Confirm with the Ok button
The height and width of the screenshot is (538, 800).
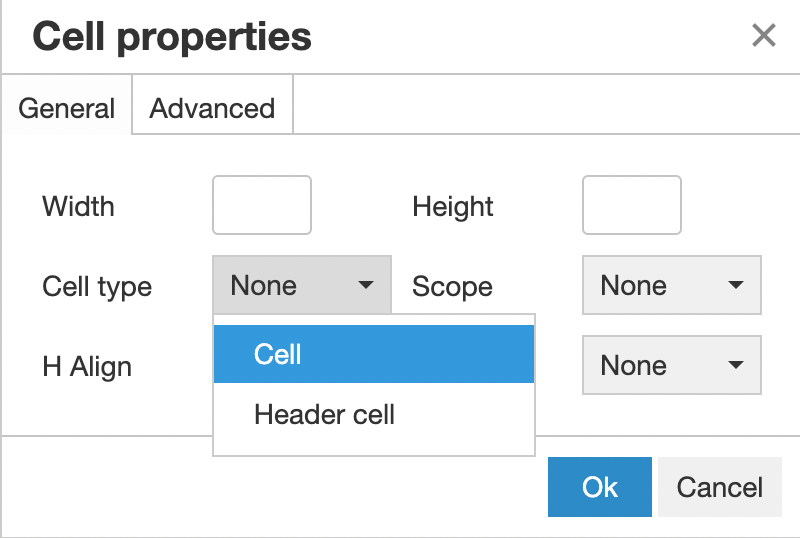click(600, 487)
